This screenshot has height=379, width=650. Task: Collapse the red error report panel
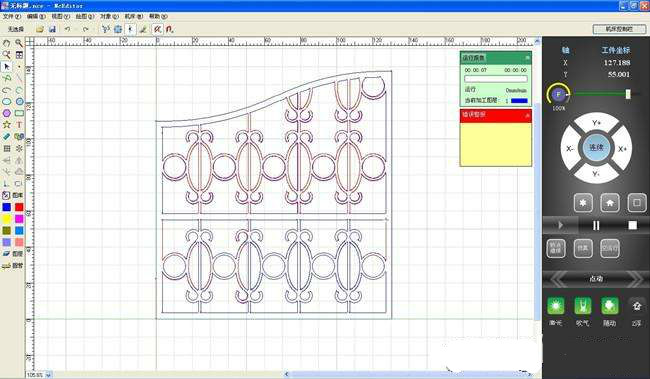coord(527,115)
